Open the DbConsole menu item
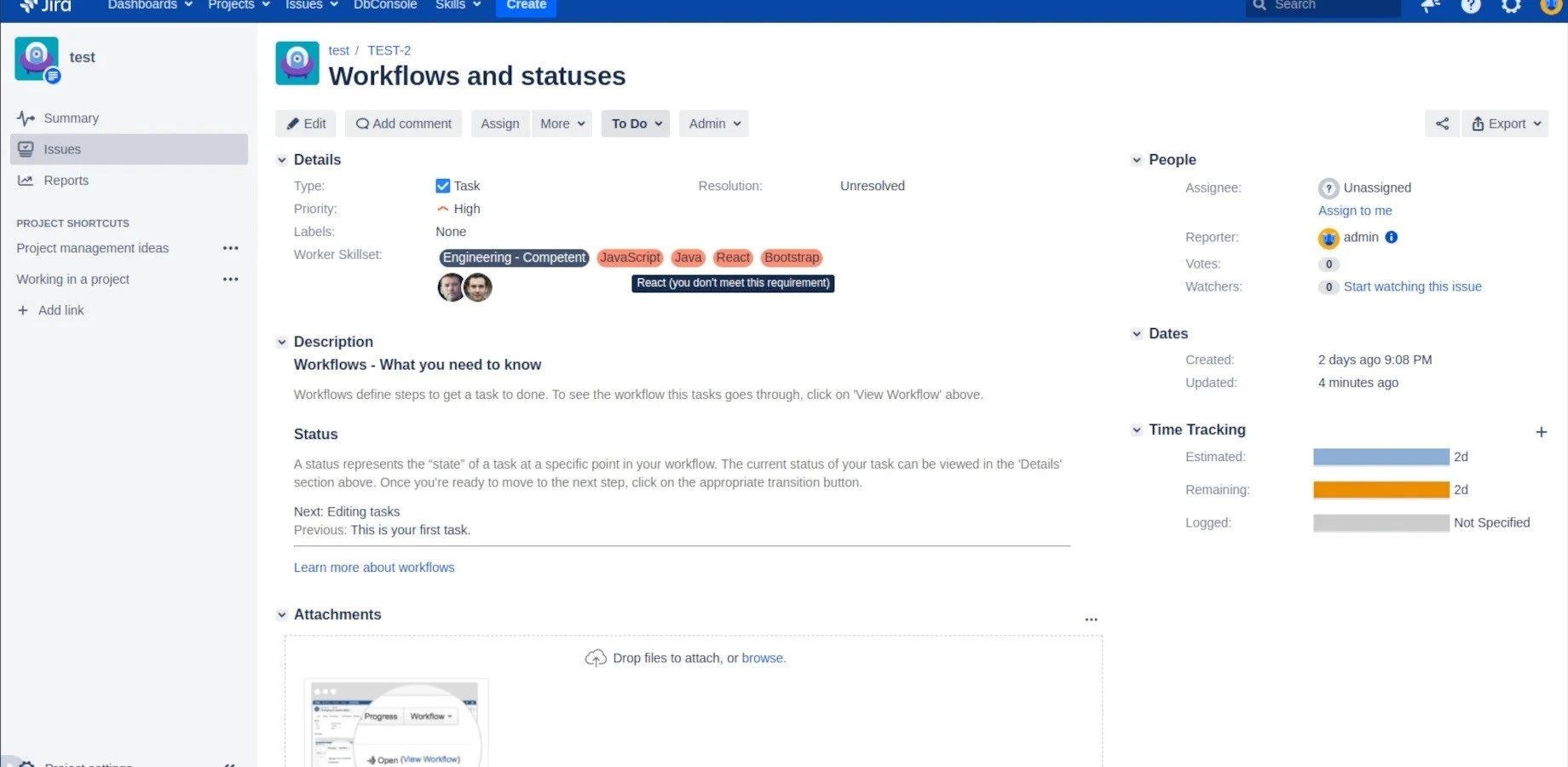1568x767 pixels. [385, 5]
